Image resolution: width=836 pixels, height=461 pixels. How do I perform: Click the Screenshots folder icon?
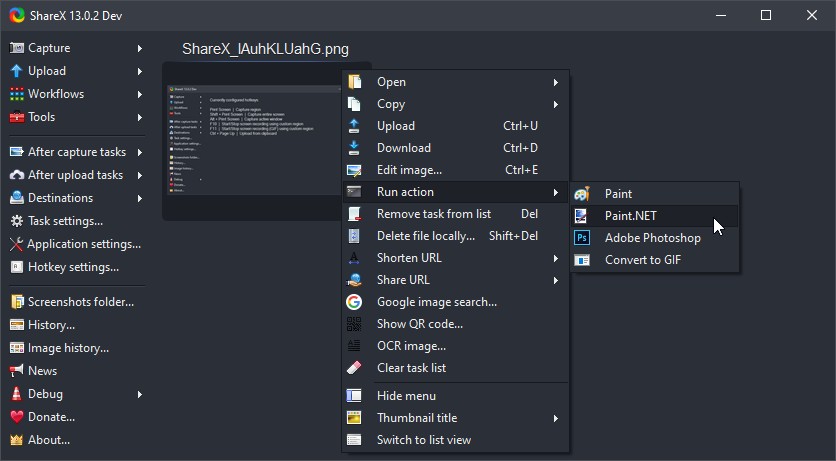point(17,302)
